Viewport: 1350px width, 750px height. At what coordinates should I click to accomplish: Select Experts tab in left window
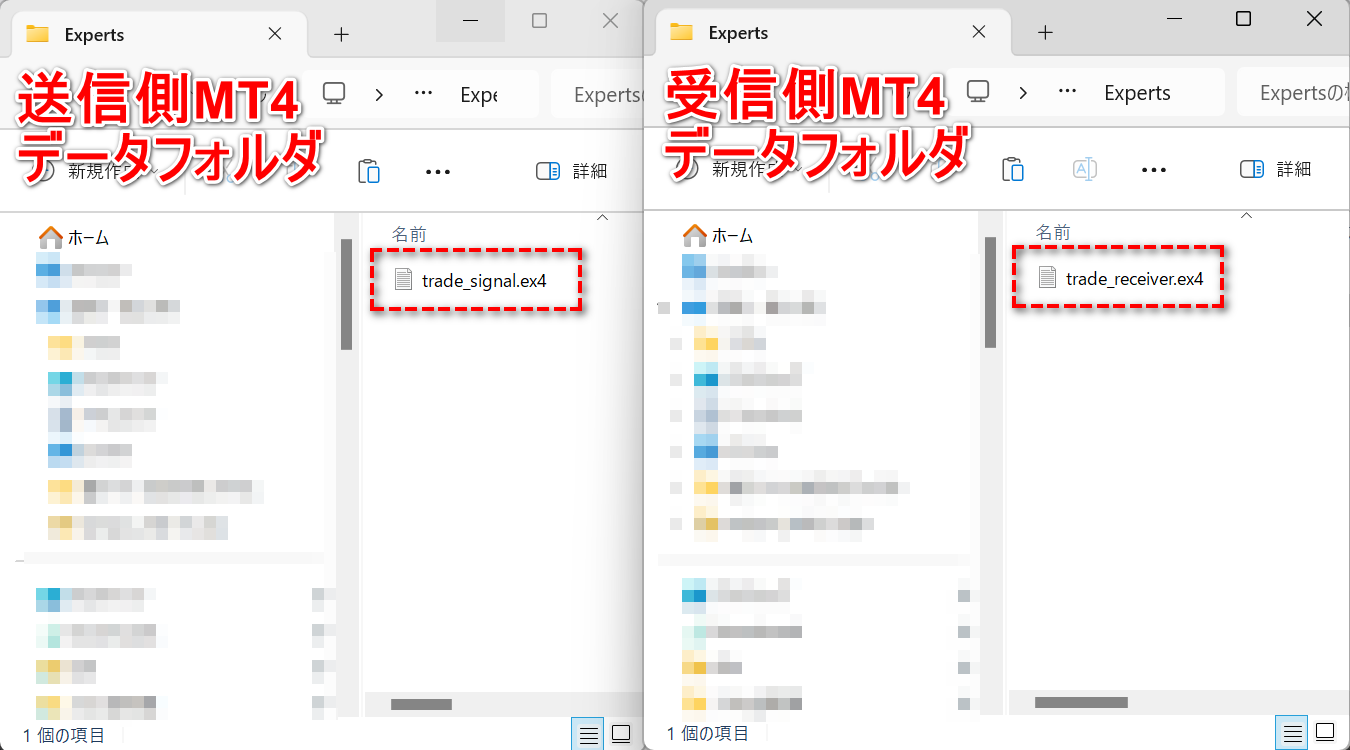pyautogui.click(x=160, y=35)
